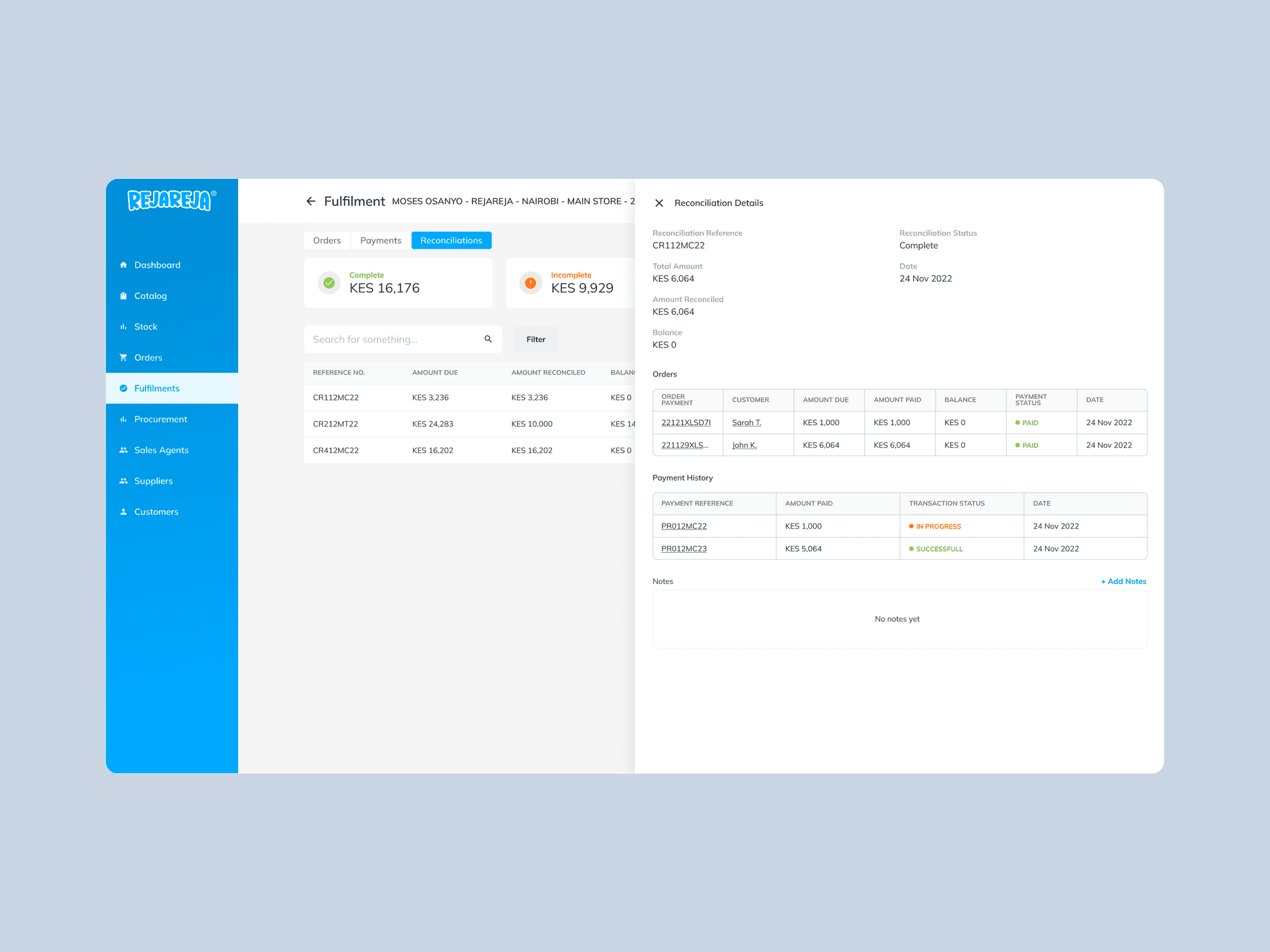The width and height of the screenshot is (1270, 952).
Task: Click the Add Notes link
Action: [1123, 581]
